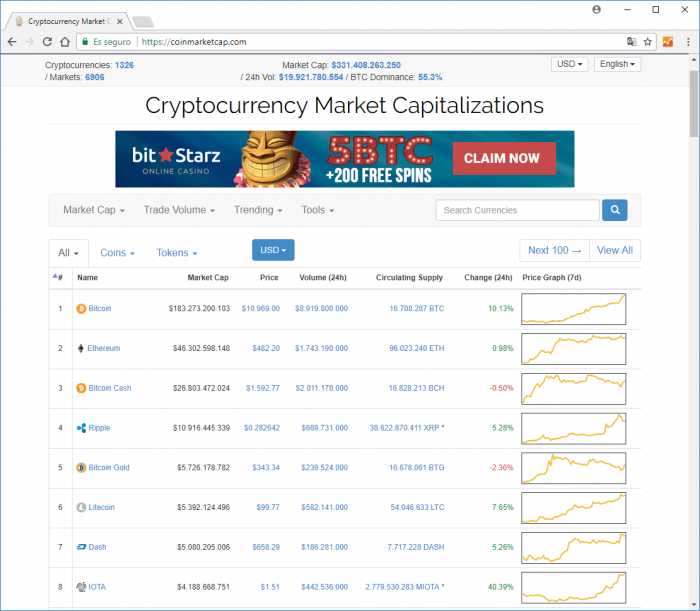Open IOTA 7d price graph thumbnail
The height and width of the screenshot is (611, 700).
click(574, 587)
